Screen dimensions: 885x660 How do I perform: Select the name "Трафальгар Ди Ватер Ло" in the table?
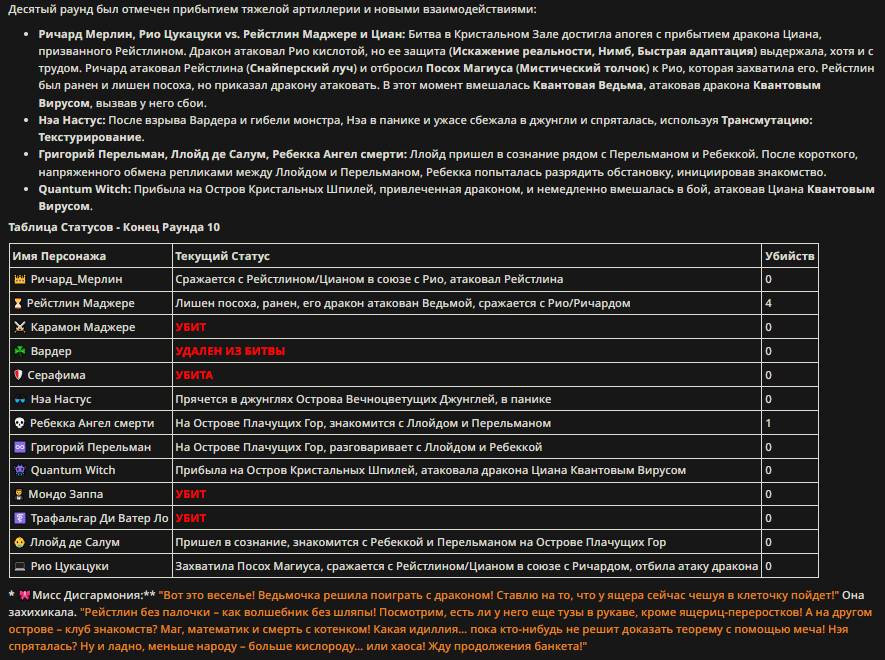(99, 518)
